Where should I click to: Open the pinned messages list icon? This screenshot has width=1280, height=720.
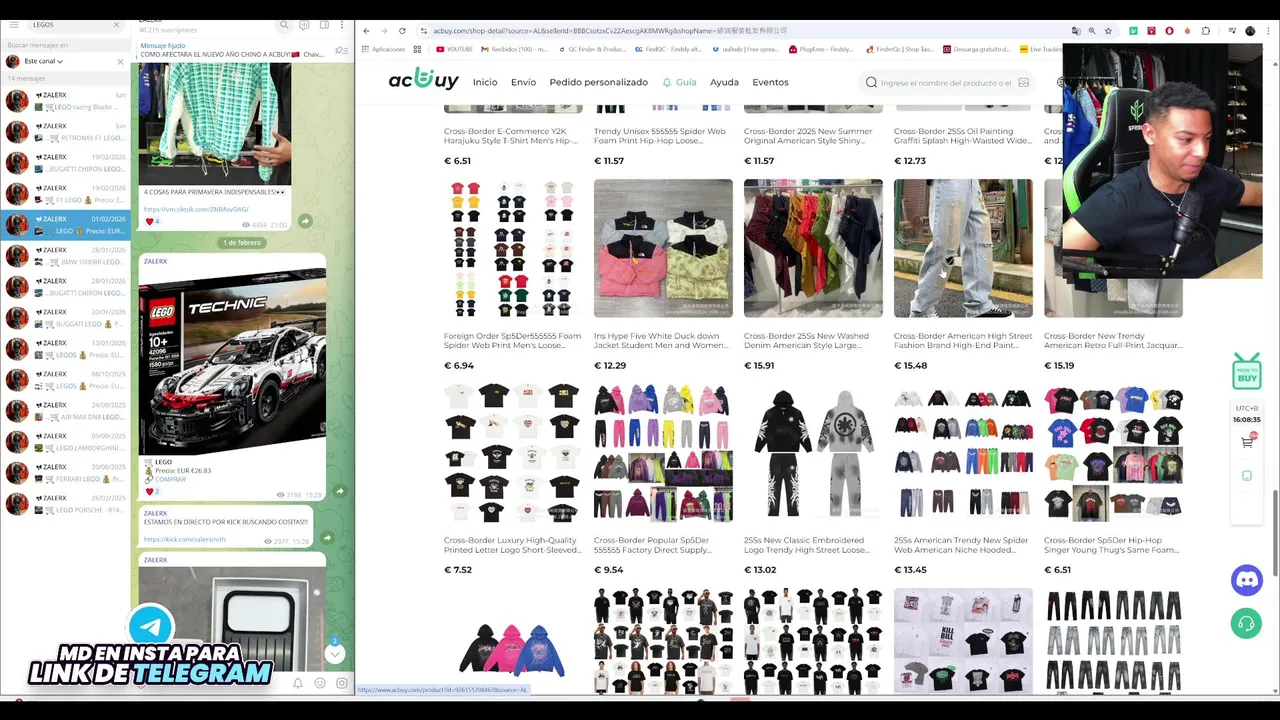[x=341, y=50]
